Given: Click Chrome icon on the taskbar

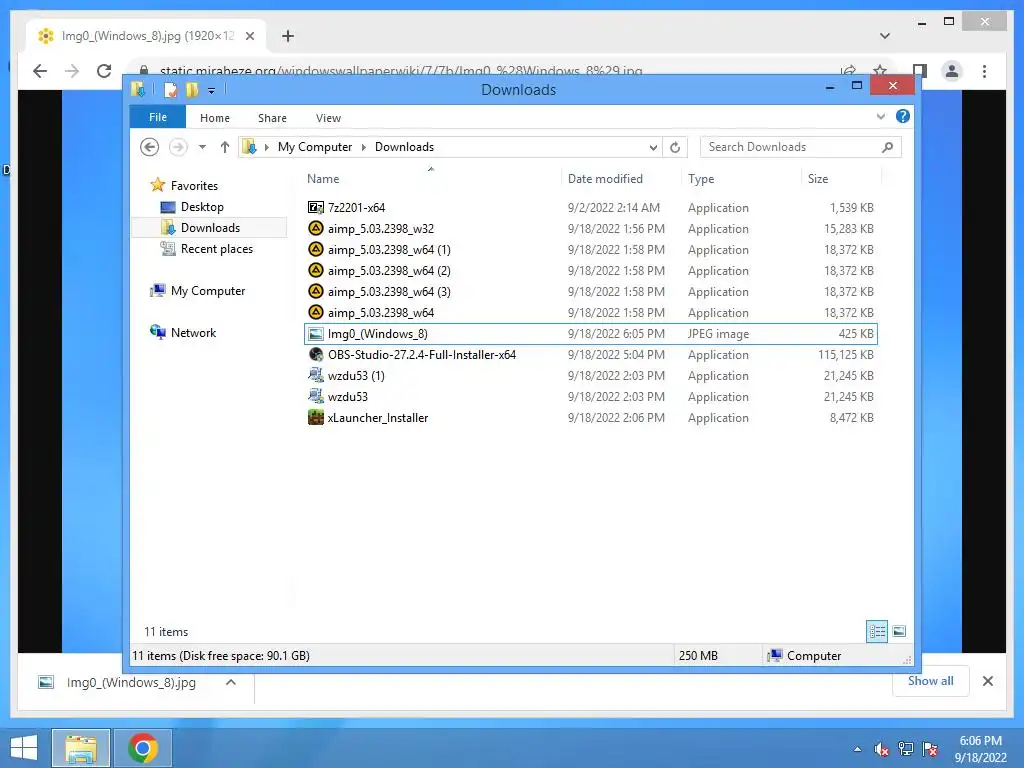Looking at the screenshot, I should coord(143,748).
